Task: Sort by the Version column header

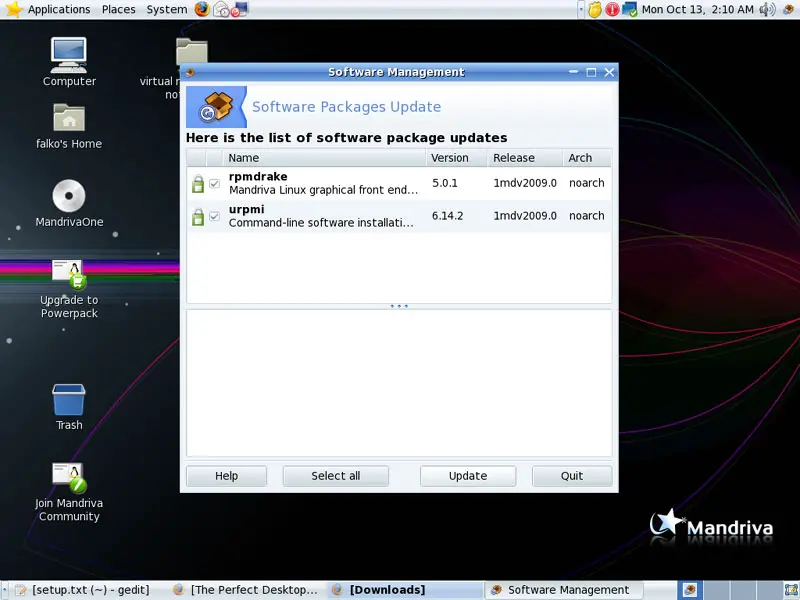Action: point(457,158)
